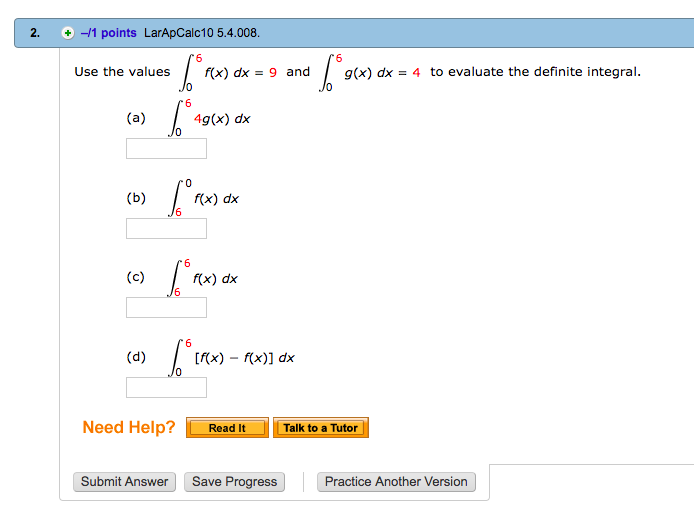The width and height of the screenshot is (694, 514).
Task: Click the (b) part label
Action: coord(136,198)
